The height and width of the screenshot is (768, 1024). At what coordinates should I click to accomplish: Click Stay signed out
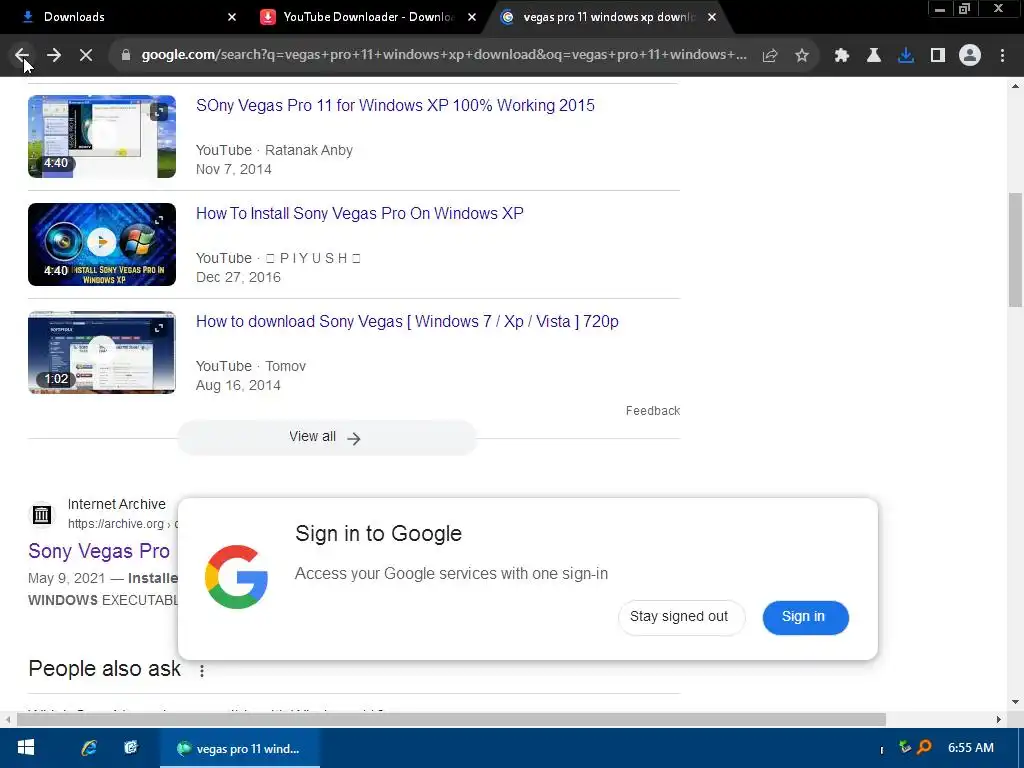coord(681,617)
